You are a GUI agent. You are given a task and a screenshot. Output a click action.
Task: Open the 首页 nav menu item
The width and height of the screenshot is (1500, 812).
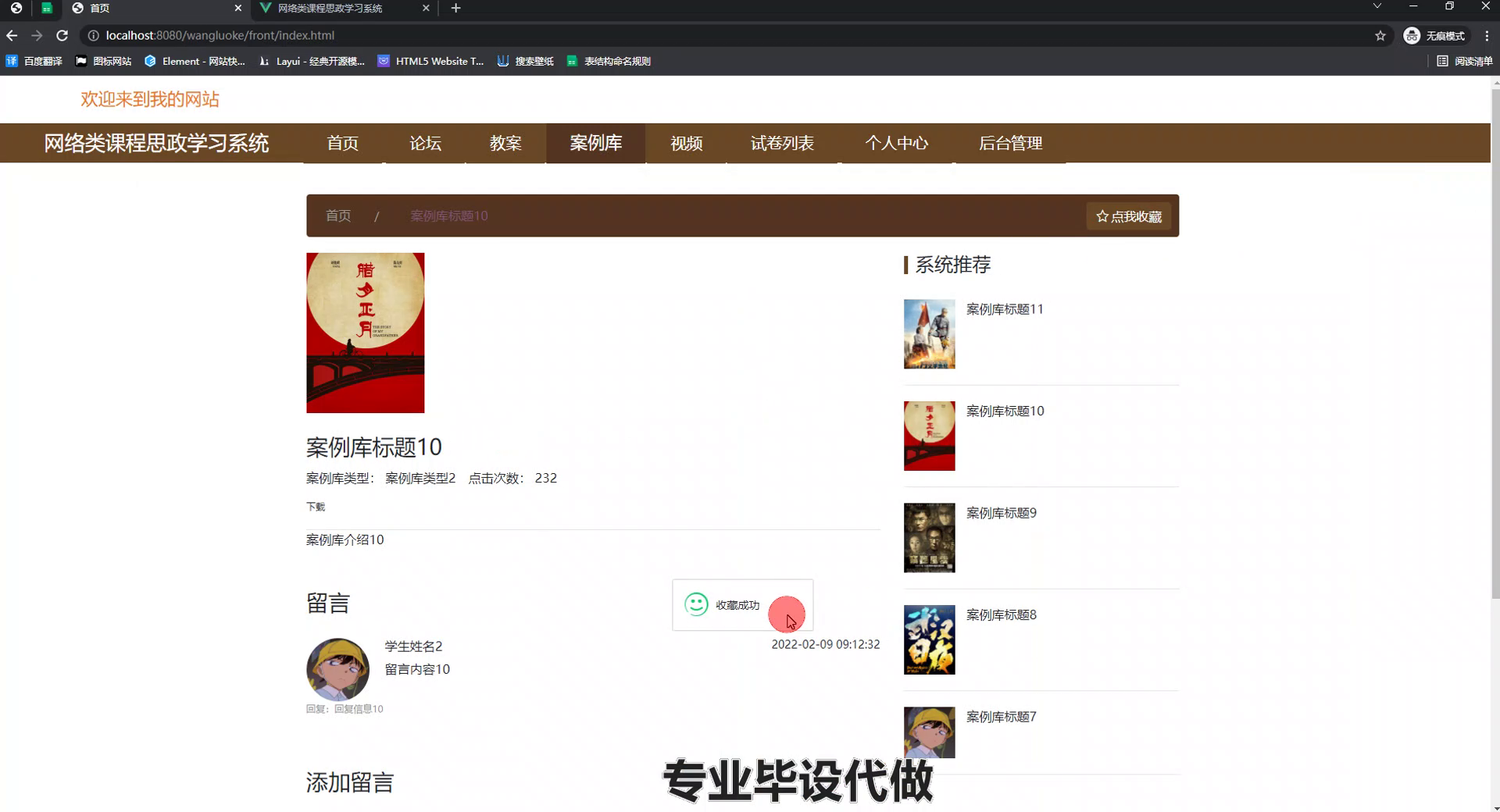point(342,143)
